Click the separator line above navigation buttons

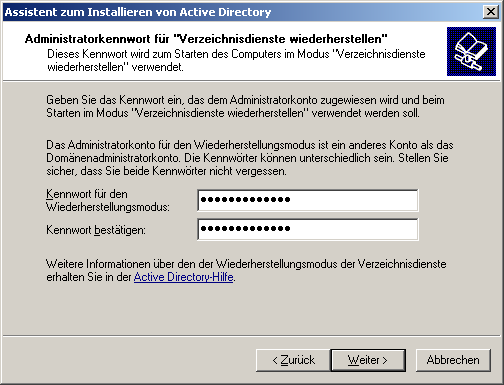click(252, 336)
